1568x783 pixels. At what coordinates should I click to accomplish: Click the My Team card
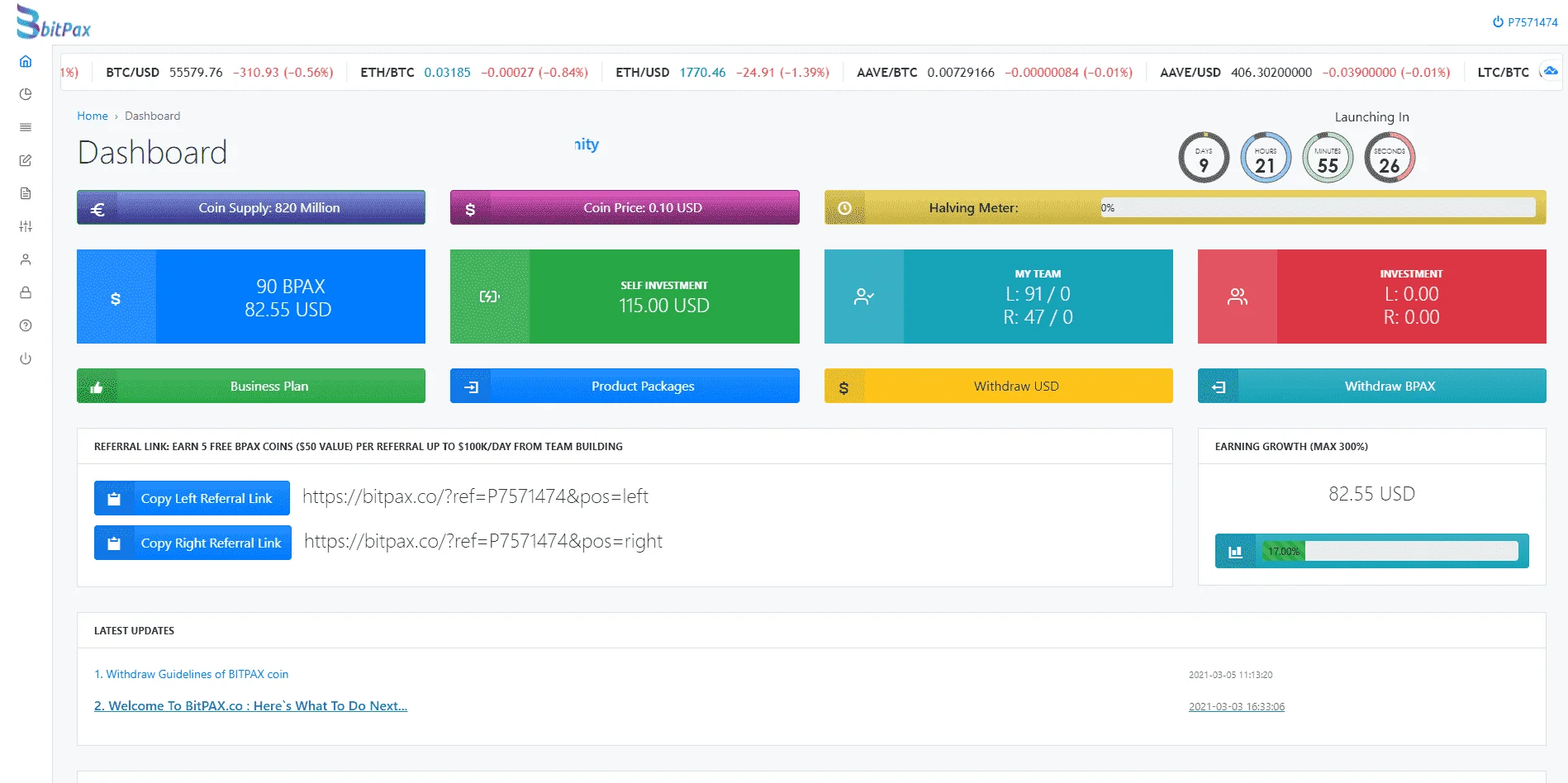999,297
